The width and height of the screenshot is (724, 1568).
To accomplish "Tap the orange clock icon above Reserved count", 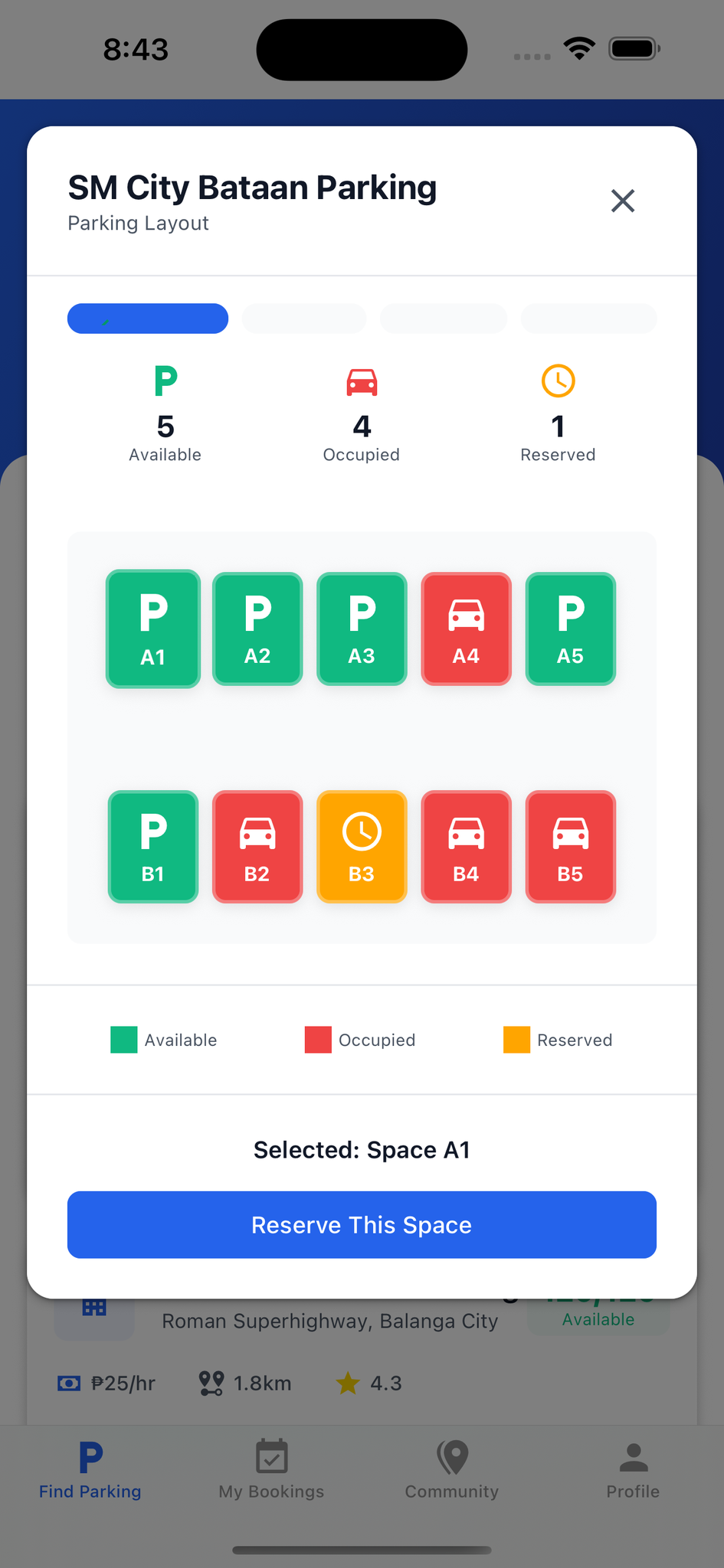I will [x=558, y=381].
